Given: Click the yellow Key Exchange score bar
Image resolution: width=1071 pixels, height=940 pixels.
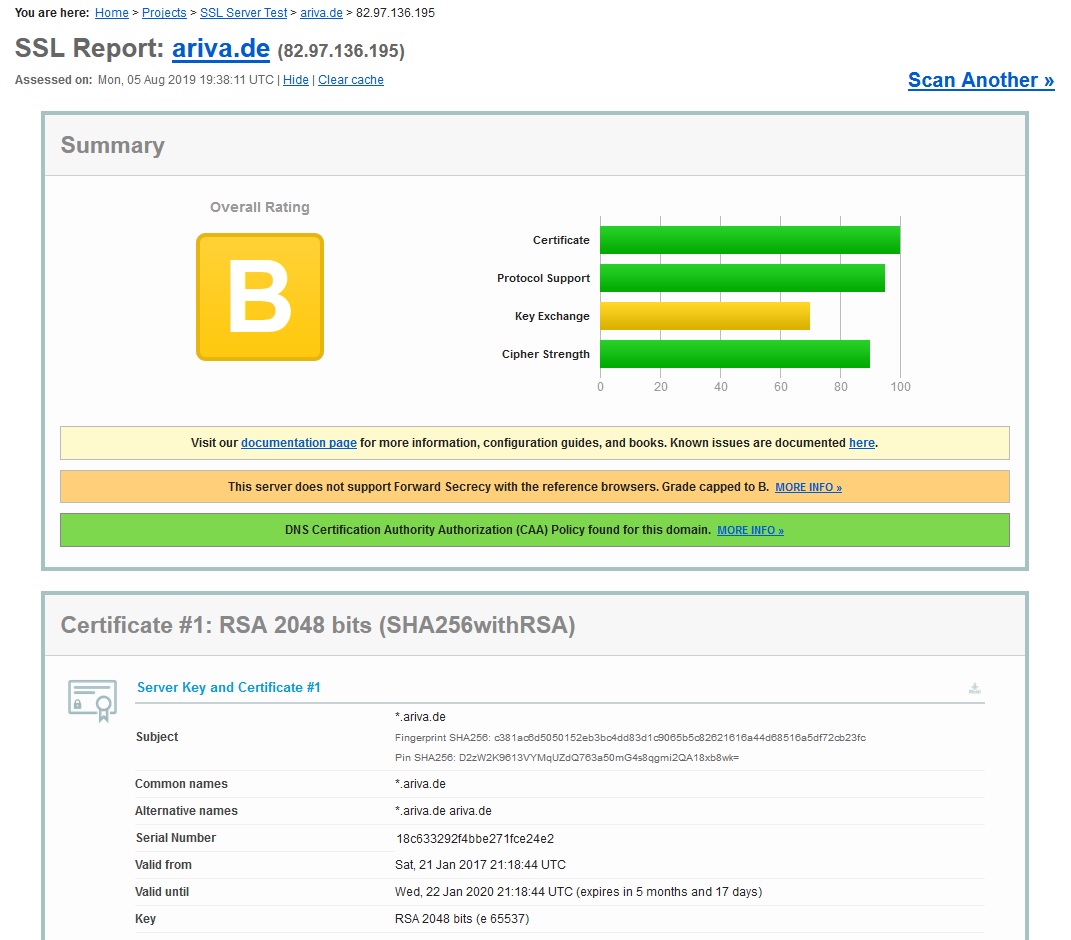Looking at the screenshot, I should [704, 316].
